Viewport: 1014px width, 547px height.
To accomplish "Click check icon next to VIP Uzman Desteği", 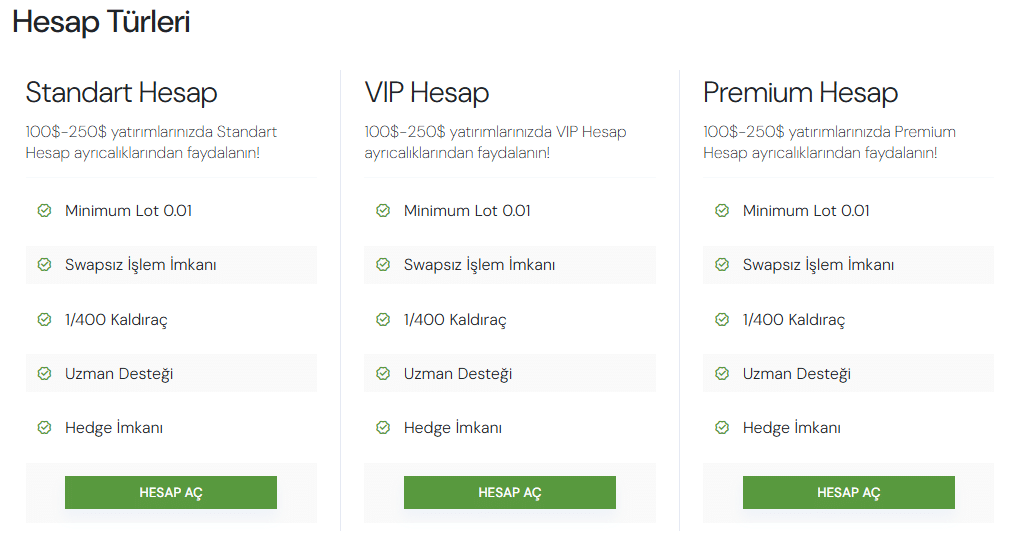I will (383, 374).
